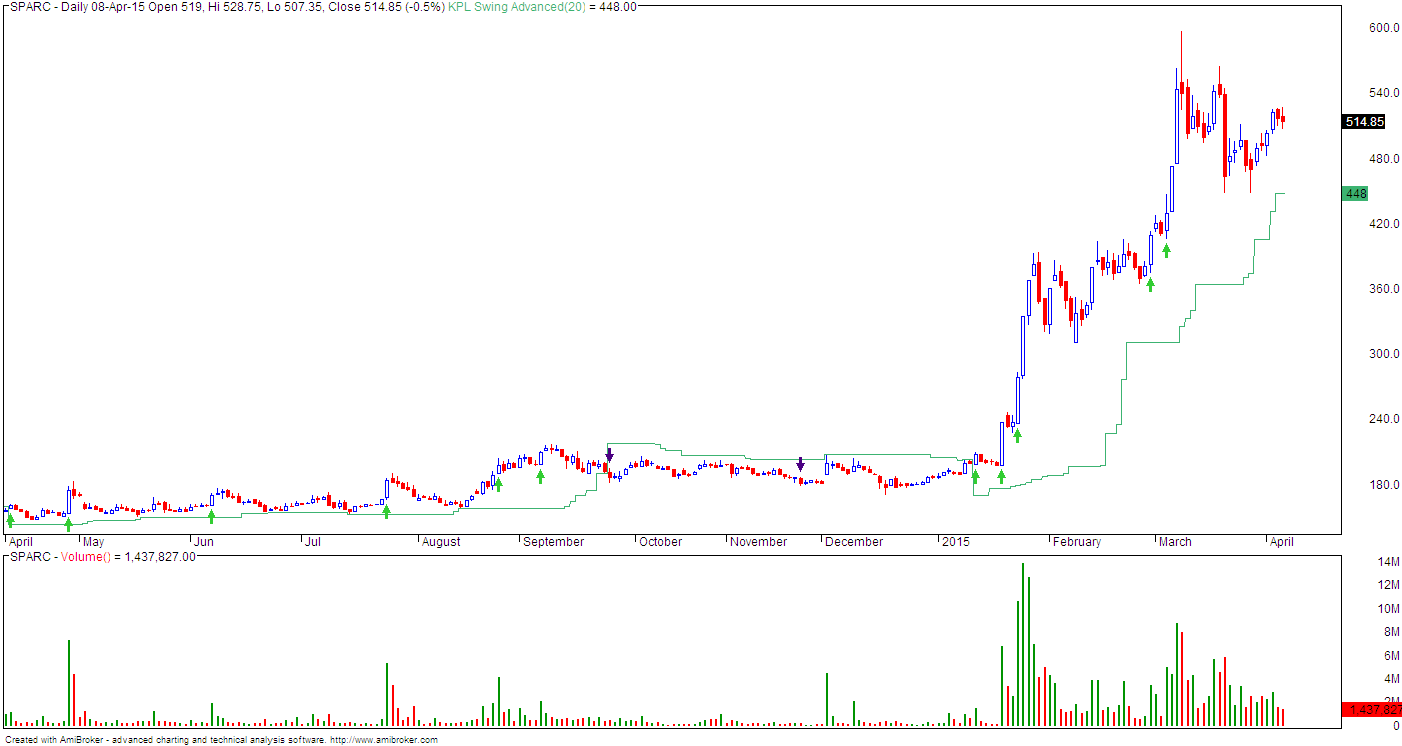Click the November date axis label
Viewport: 1402px width, 746px height.
[759, 542]
